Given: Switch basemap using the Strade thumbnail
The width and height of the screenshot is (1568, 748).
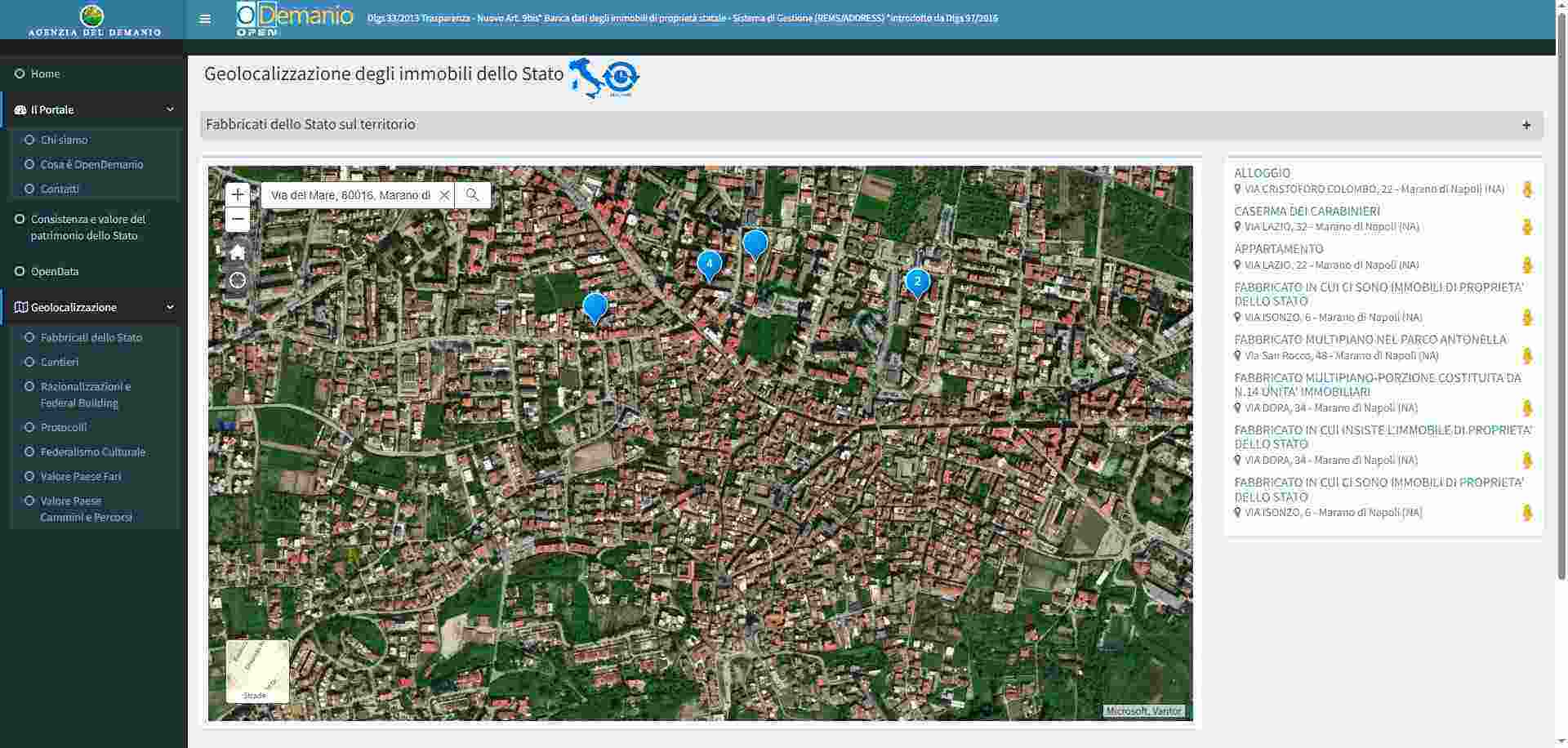Looking at the screenshot, I should tap(257, 670).
